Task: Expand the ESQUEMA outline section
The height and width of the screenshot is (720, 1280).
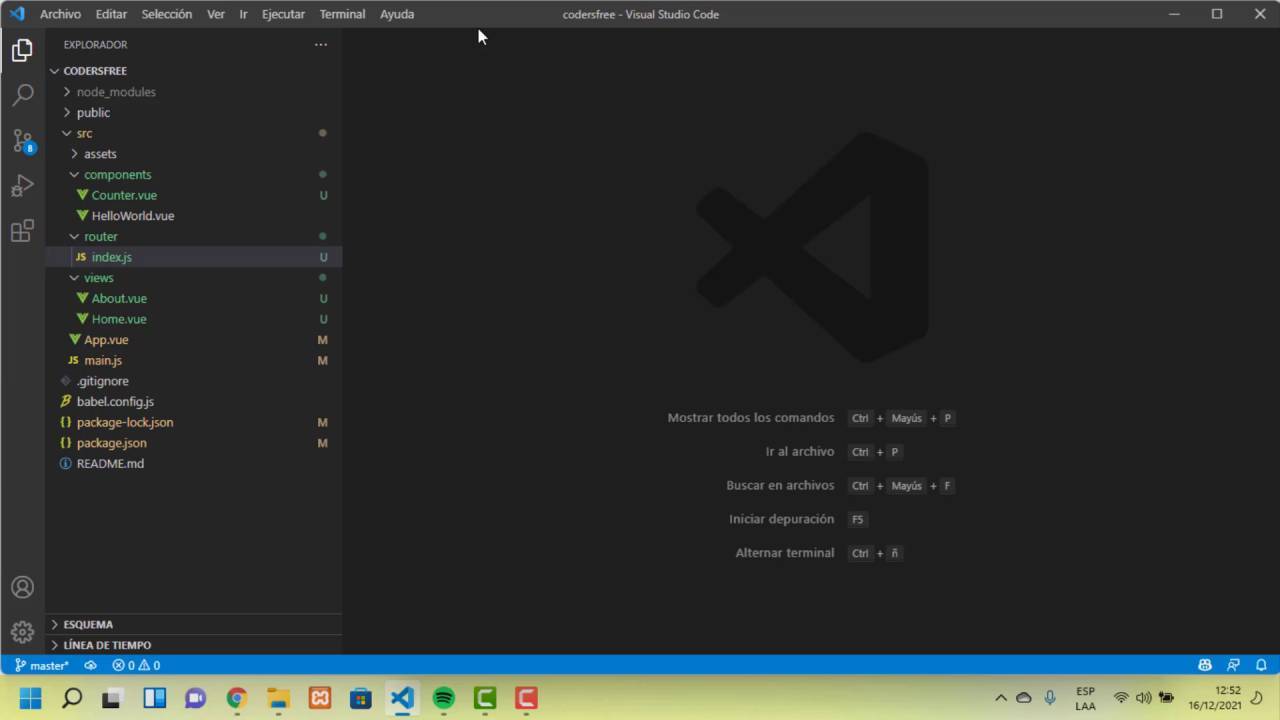Action: pyautogui.click(x=88, y=625)
